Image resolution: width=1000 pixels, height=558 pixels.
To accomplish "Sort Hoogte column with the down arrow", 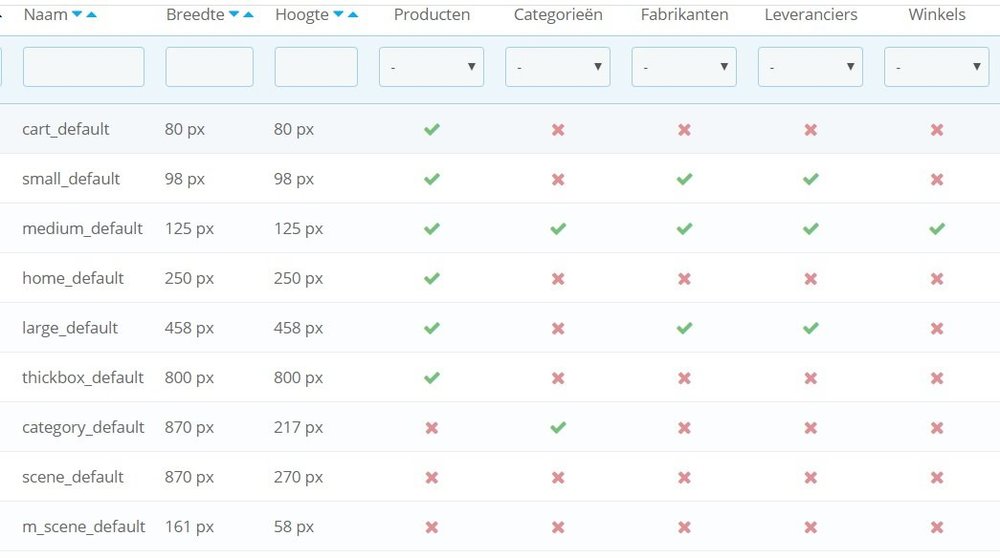I will [338, 15].
